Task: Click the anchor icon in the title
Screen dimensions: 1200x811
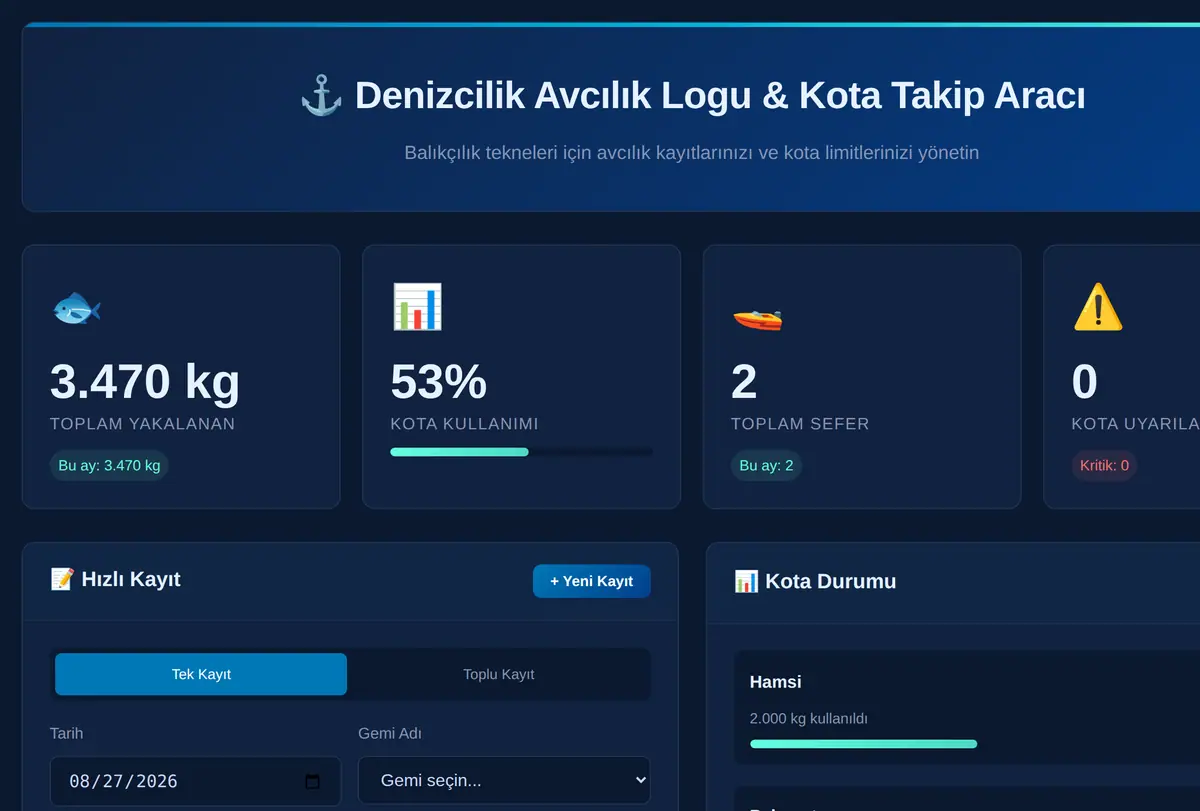Action: point(321,97)
